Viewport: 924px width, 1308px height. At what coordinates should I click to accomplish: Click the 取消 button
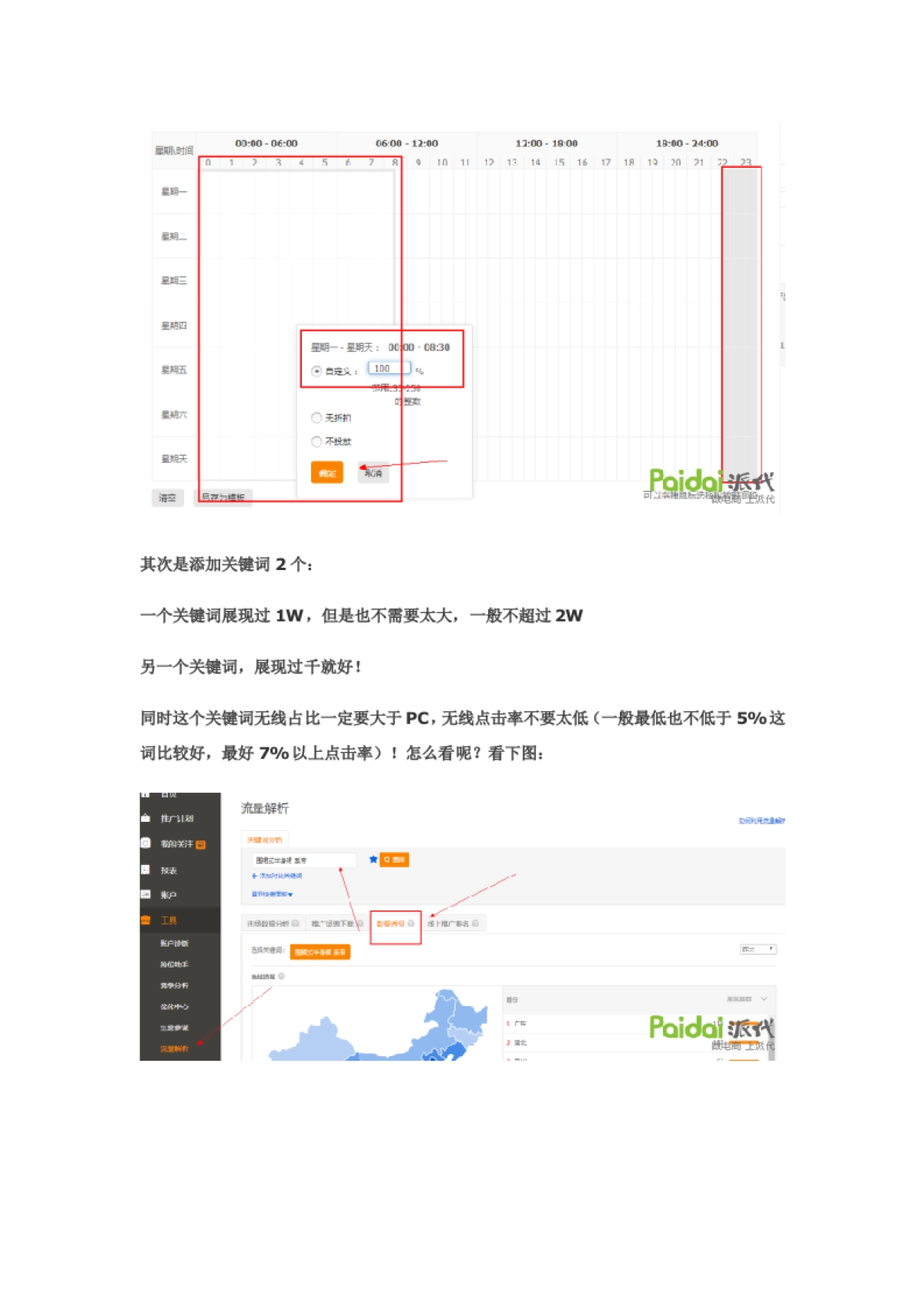373,473
